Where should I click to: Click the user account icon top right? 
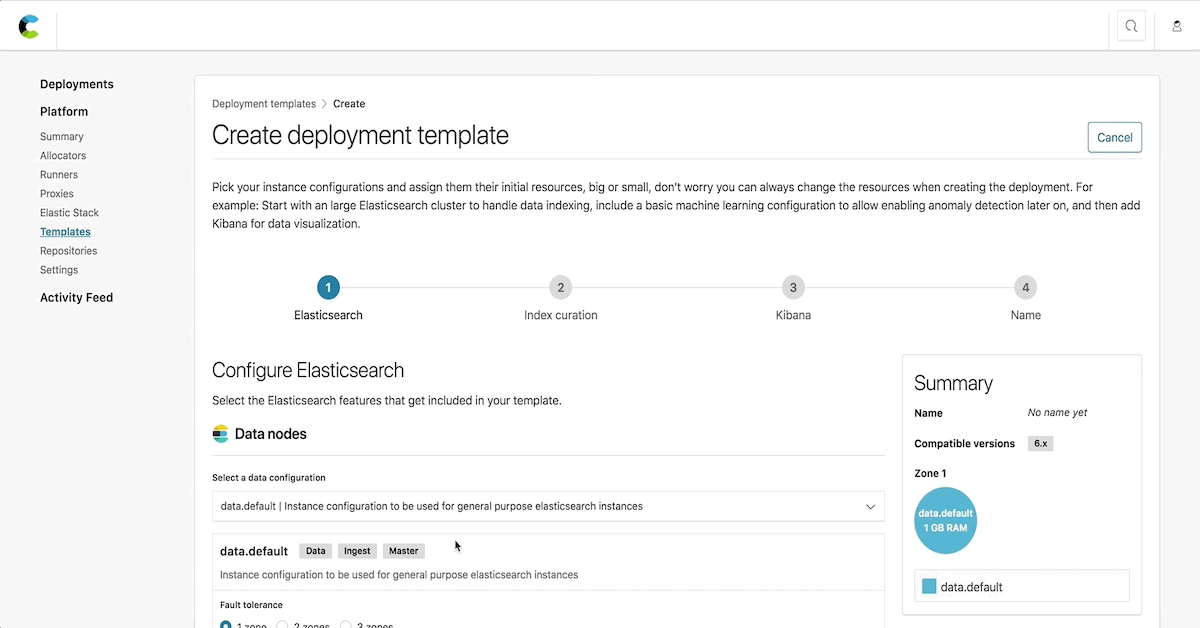pos(1177,27)
